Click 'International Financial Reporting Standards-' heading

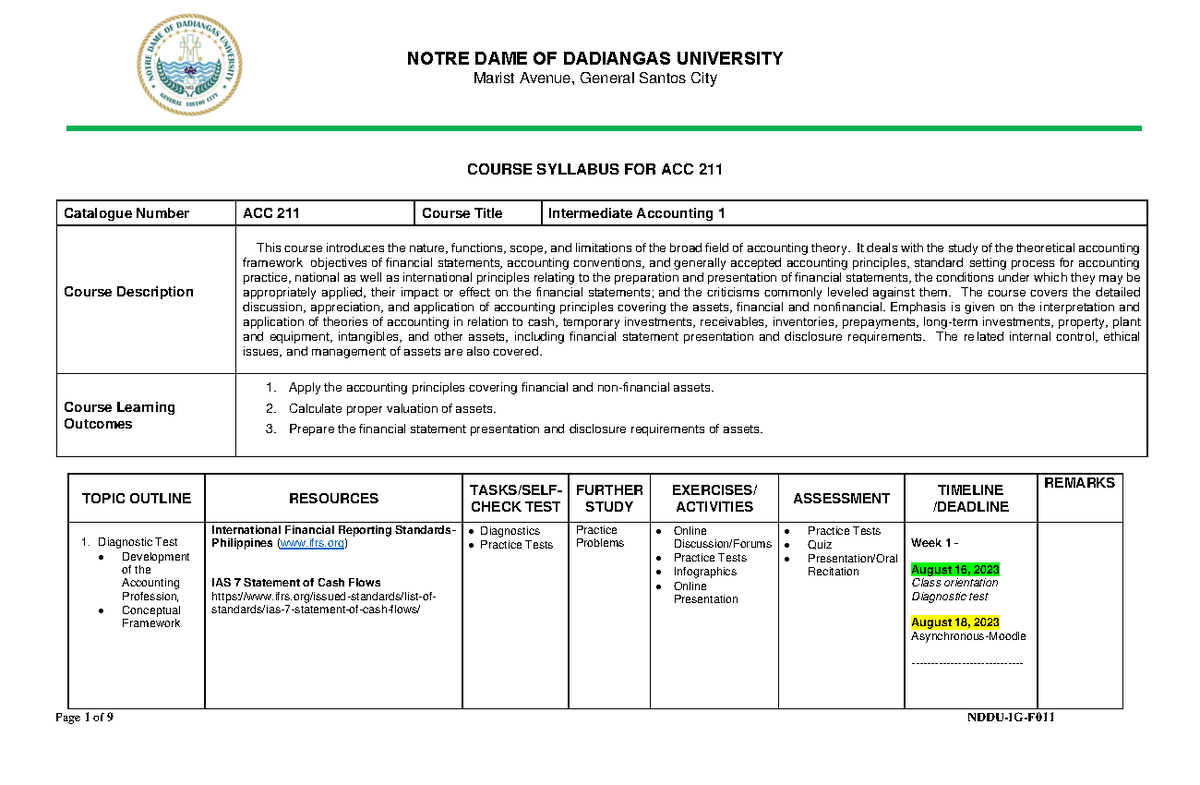coord(334,530)
